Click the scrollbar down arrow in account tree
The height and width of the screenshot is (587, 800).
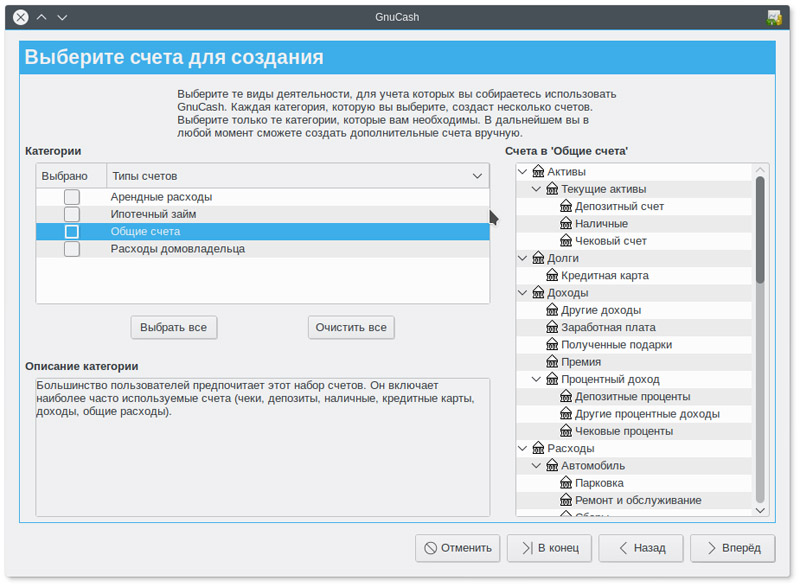(760, 511)
